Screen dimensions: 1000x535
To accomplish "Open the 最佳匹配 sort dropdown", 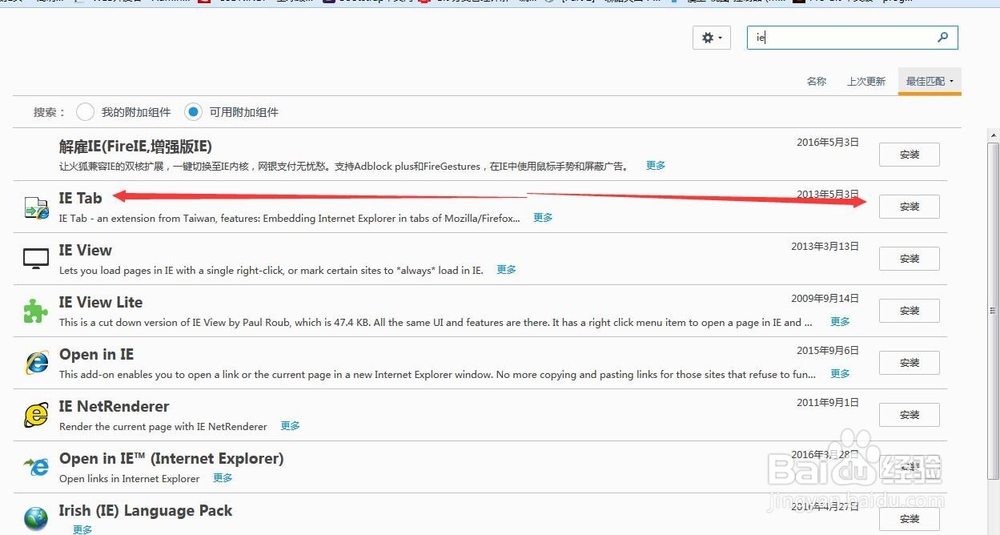I will coord(929,82).
